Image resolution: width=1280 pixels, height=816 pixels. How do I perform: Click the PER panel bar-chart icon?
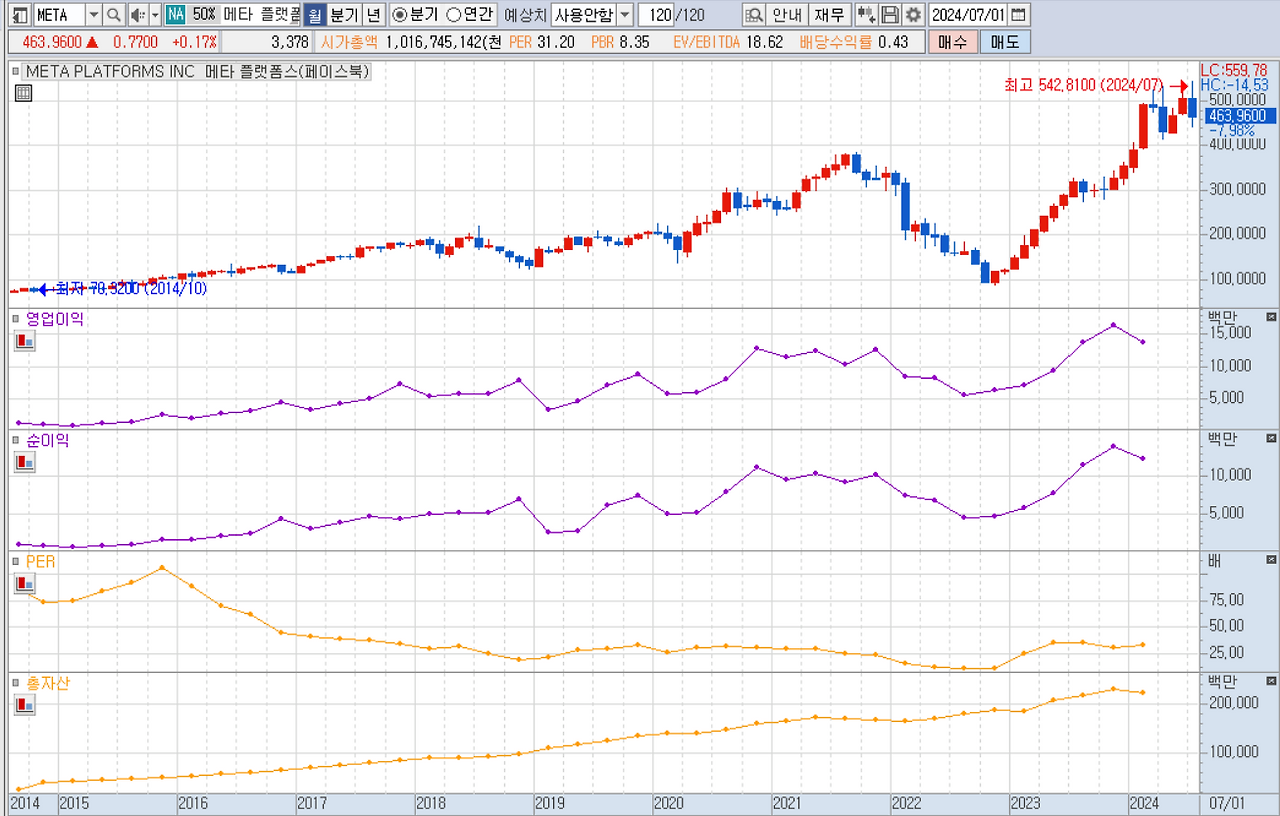click(24, 584)
